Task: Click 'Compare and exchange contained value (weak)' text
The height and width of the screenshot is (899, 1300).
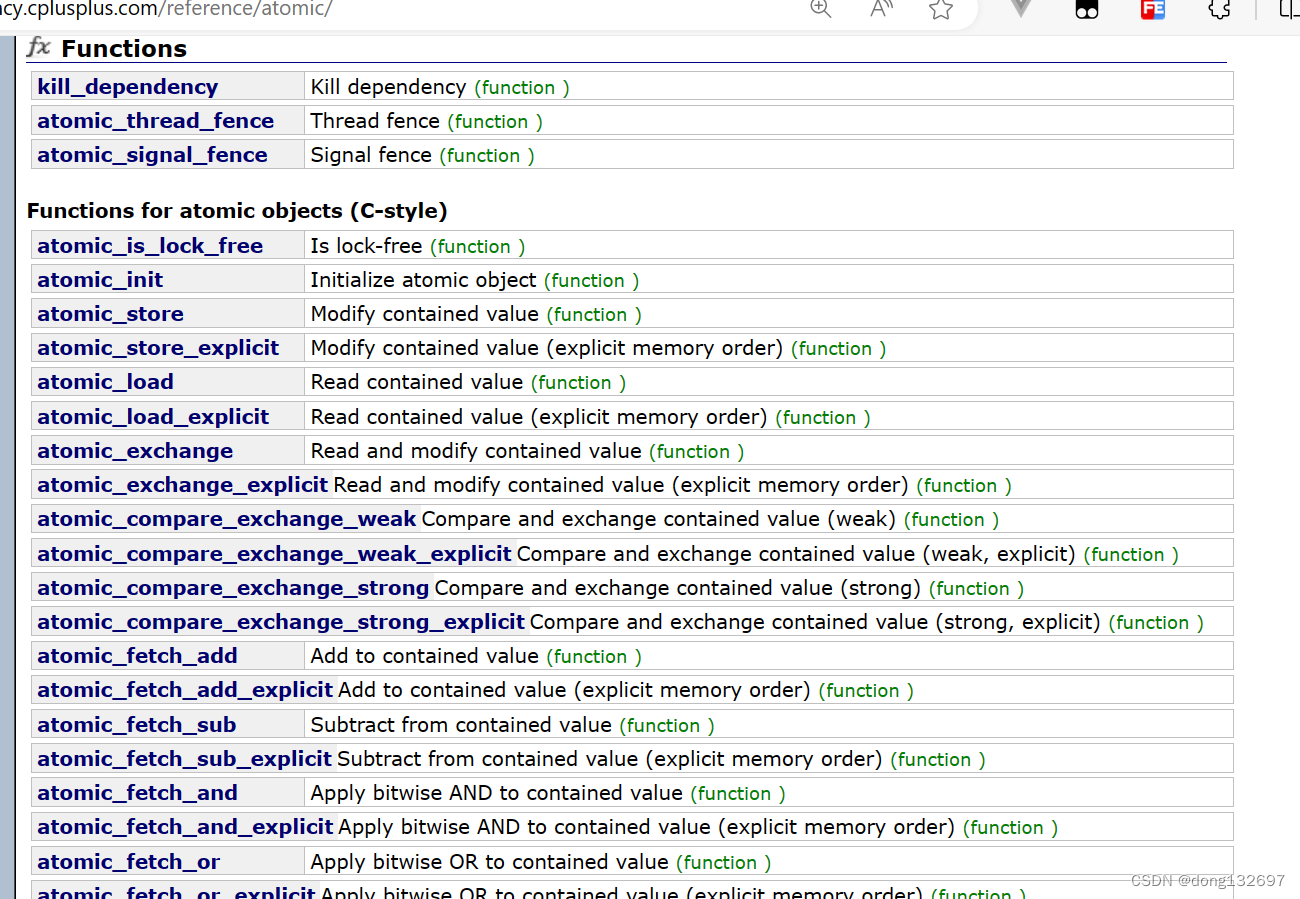Action: pyautogui.click(x=659, y=519)
